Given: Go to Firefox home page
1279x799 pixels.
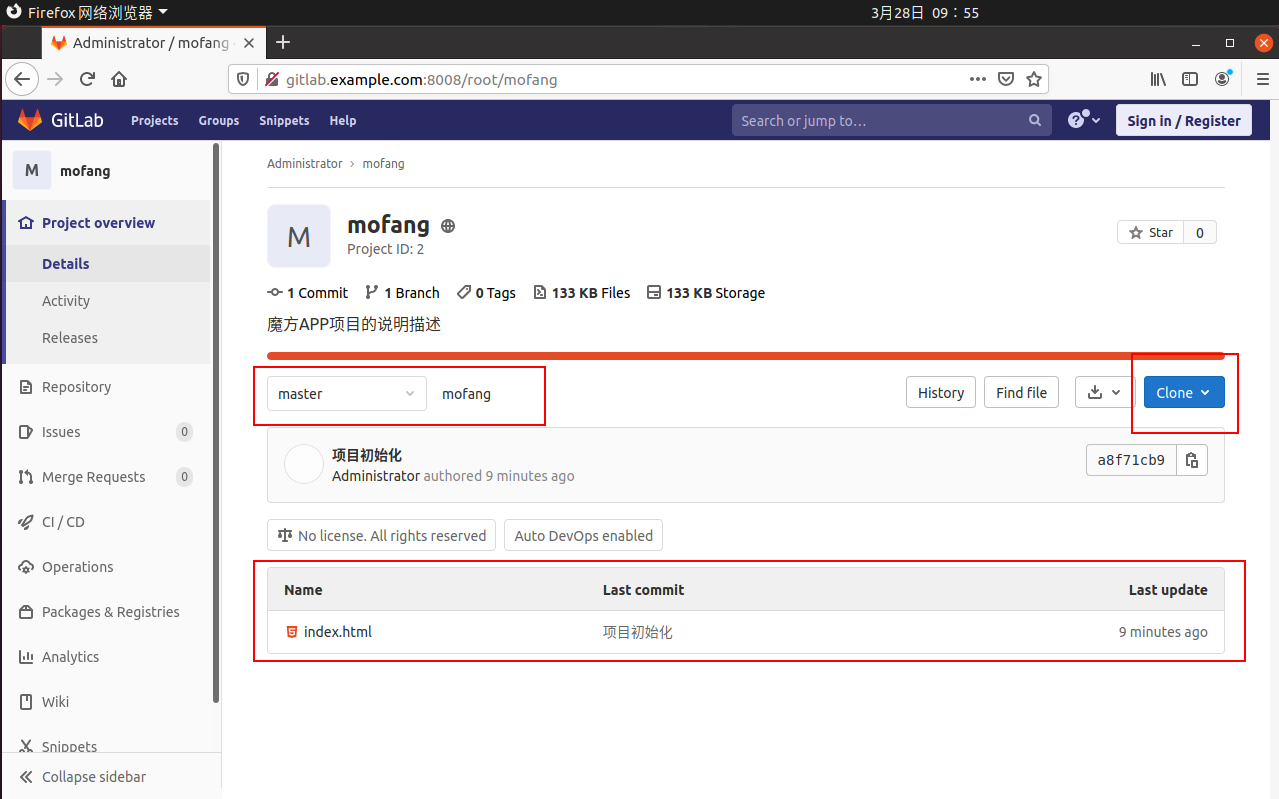Looking at the screenshot, I should [119, 79].
